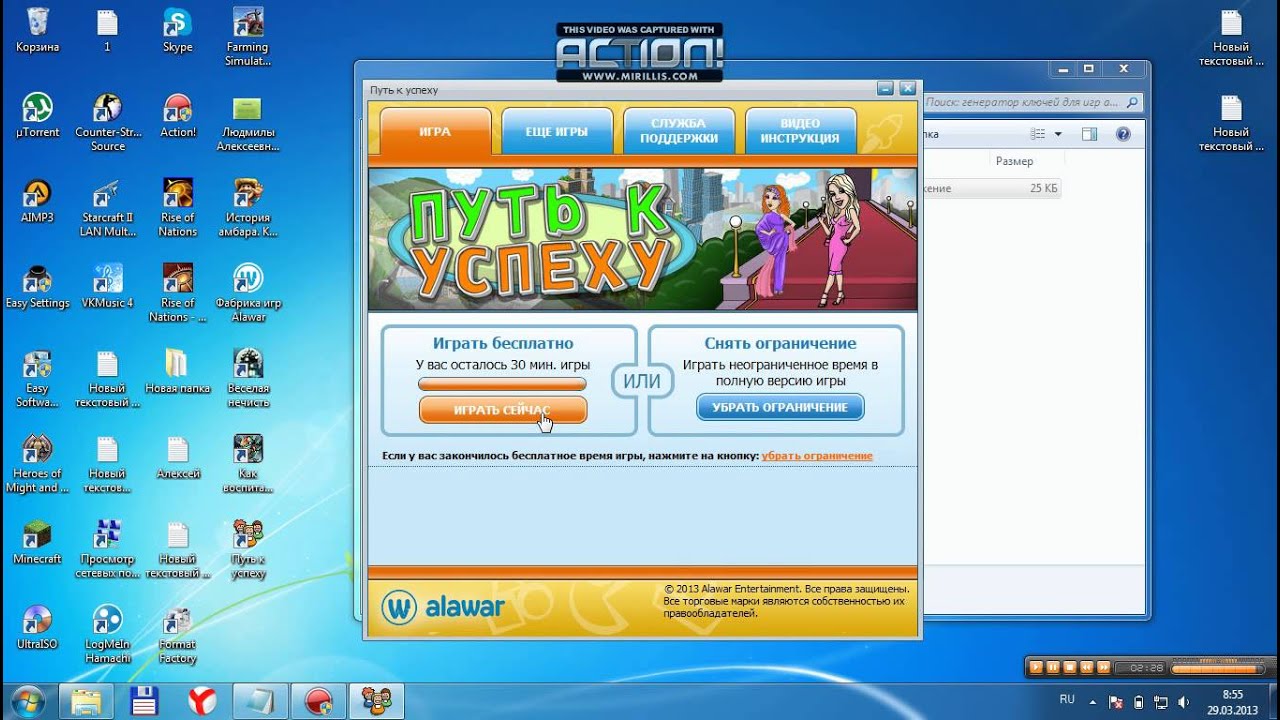This screenshot has width=1280, height=720.
Task: Click the ИГРАТЬ СЕЙЧАС button
Action: click(x=502, y=410)
